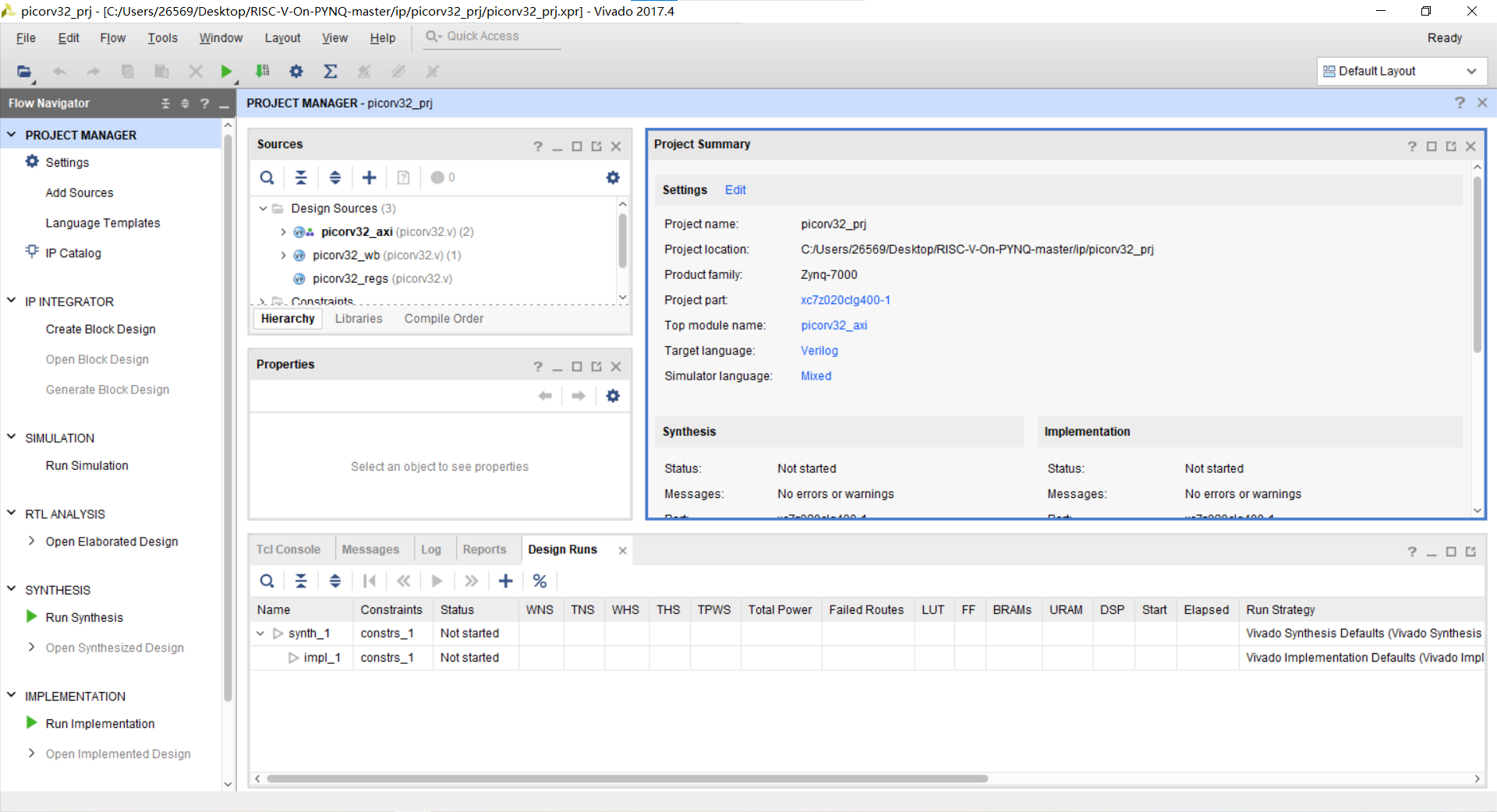Screen dimensions: 1497x812
Task: Switch to Compile Order tab
Action: 444,319
